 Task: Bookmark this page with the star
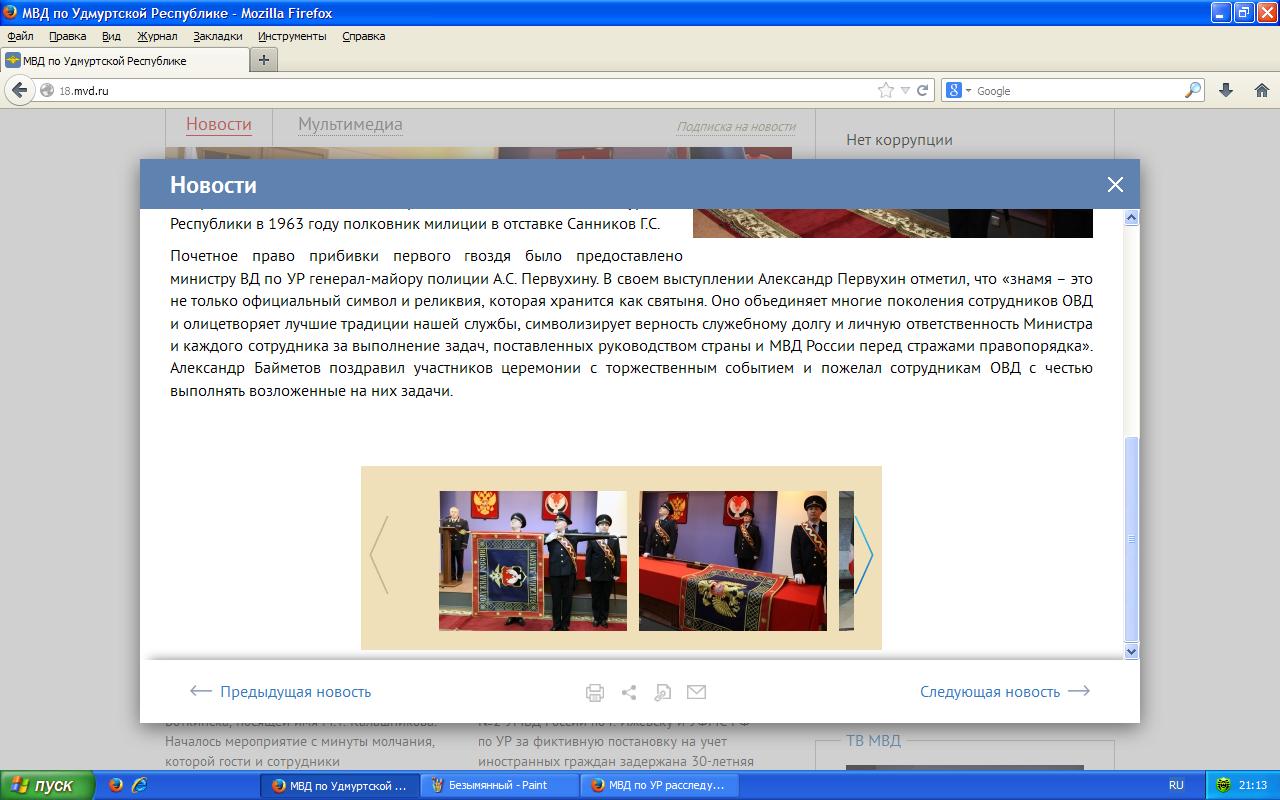coord(885,90)
